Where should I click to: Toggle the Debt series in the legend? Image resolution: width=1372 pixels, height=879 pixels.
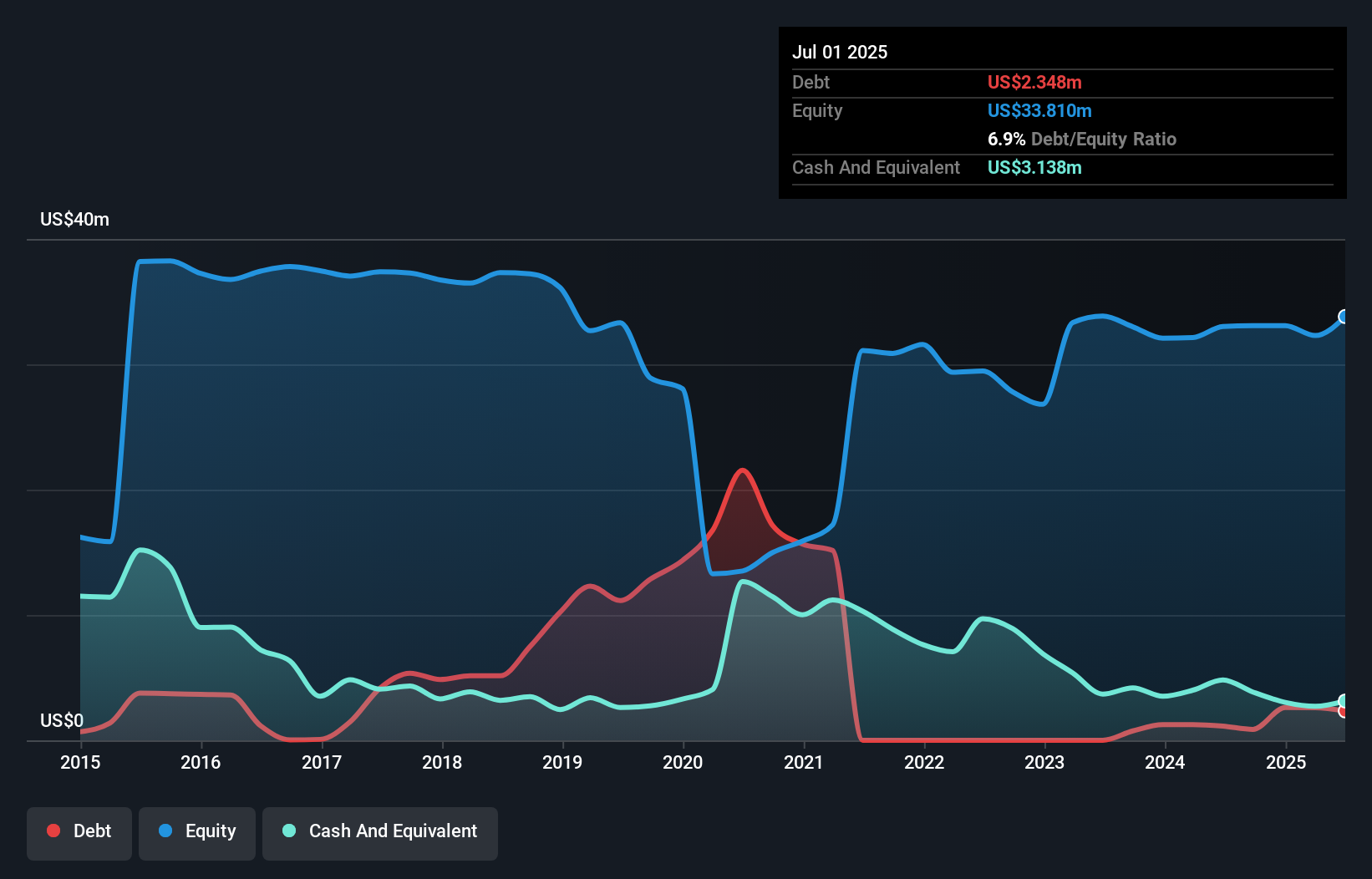79,831
